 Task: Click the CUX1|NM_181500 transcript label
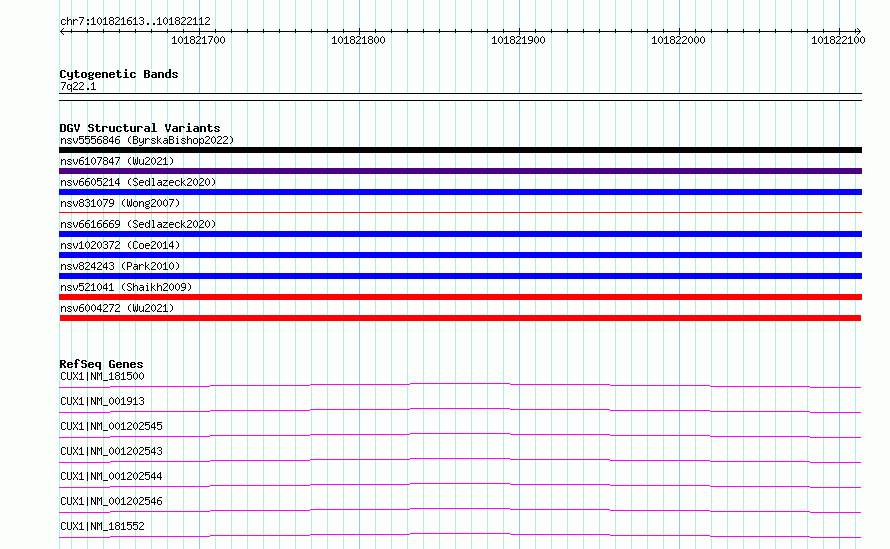tap(102, 376)
